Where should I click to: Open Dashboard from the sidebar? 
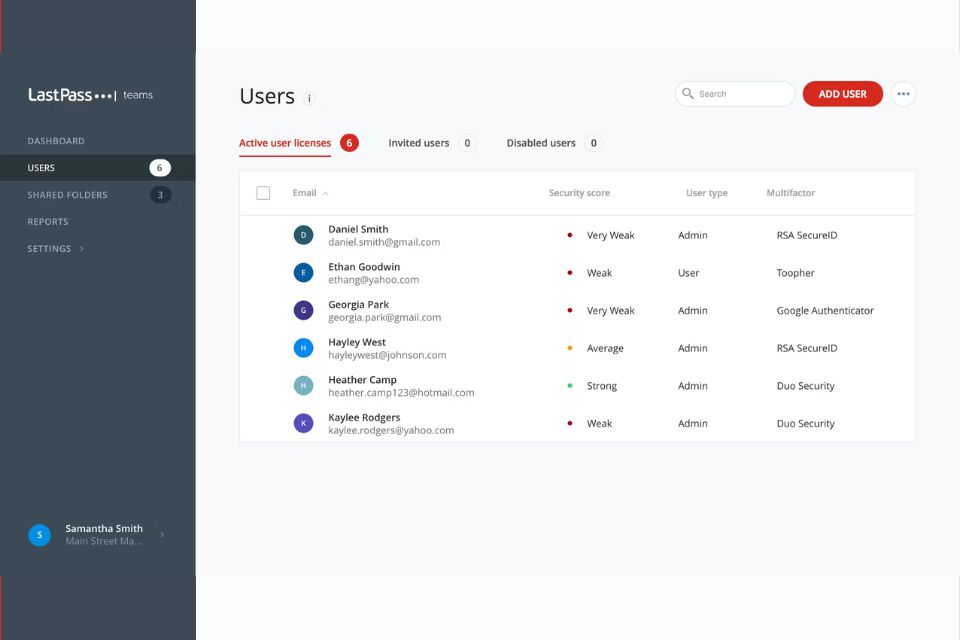[56, 141]
